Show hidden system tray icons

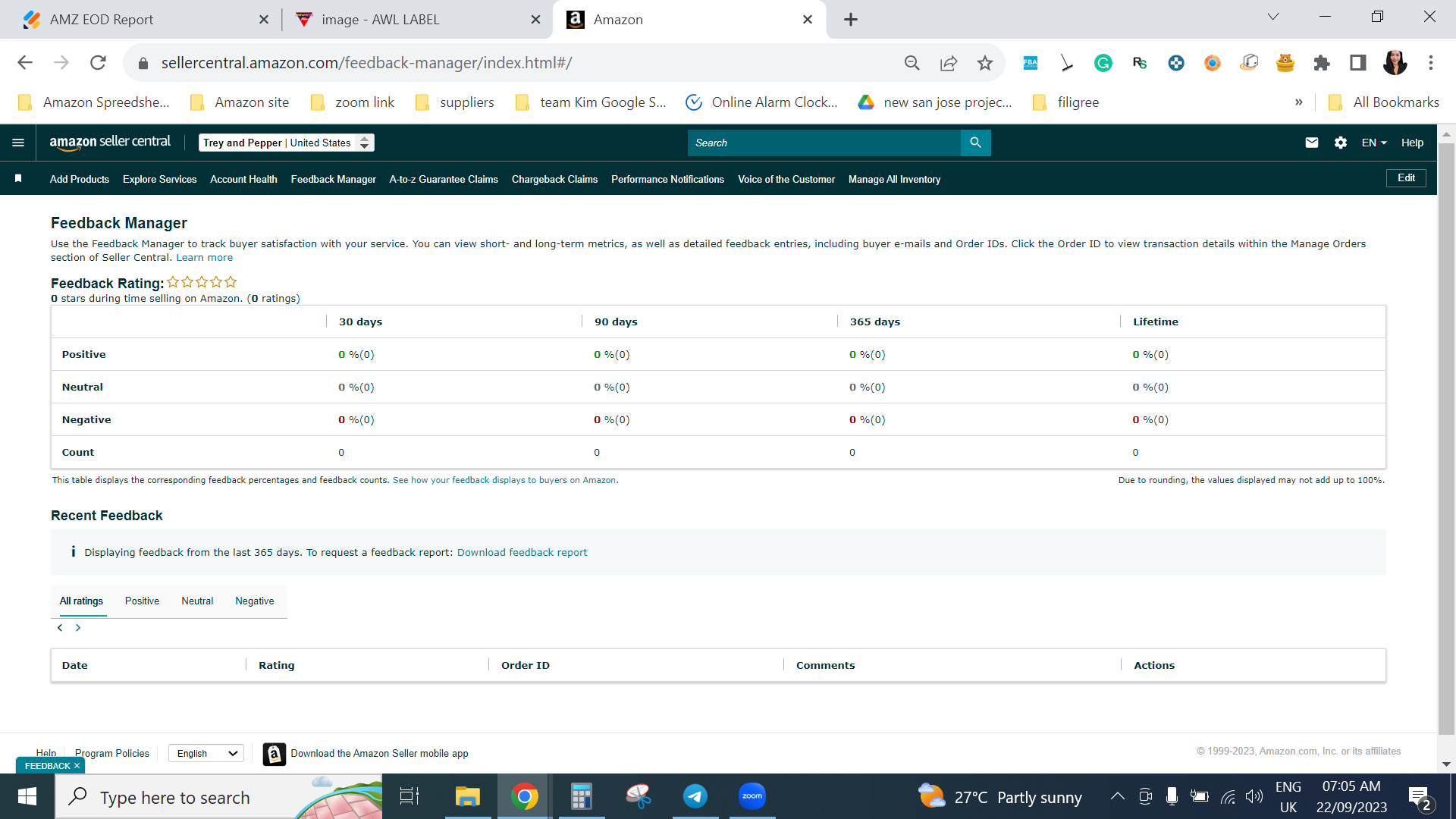(x=1117, y=796)
